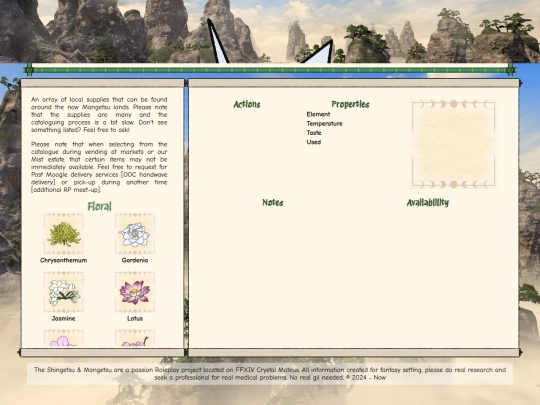This screenshot has width=540, height=405.
Task: Select the Lotus flower icon
Action: coord(135,292)
